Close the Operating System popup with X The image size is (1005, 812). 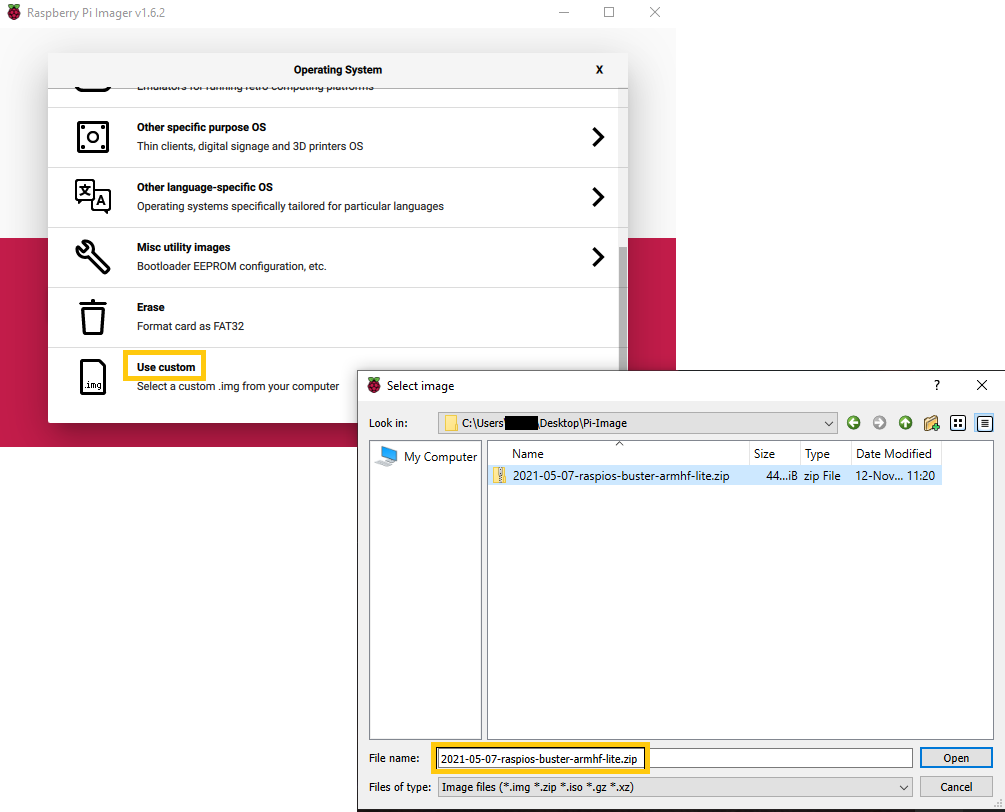tap(599, 70)
